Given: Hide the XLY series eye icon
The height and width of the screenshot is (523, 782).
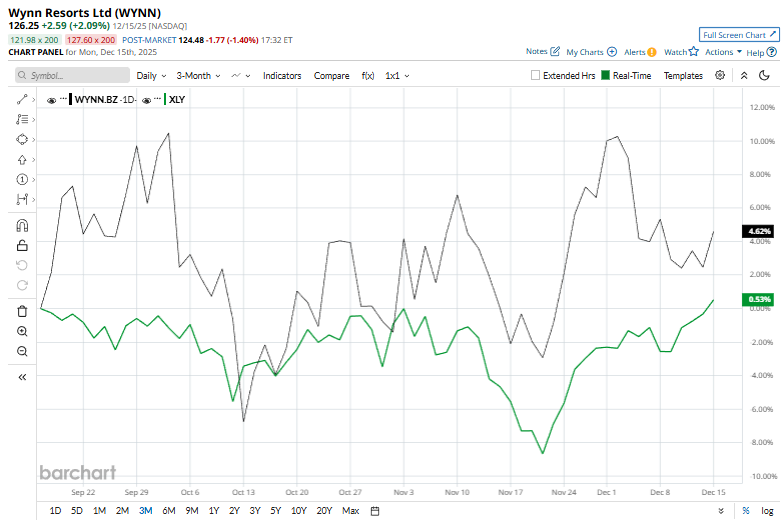Looking at the screenshot, I should (146, 100).
